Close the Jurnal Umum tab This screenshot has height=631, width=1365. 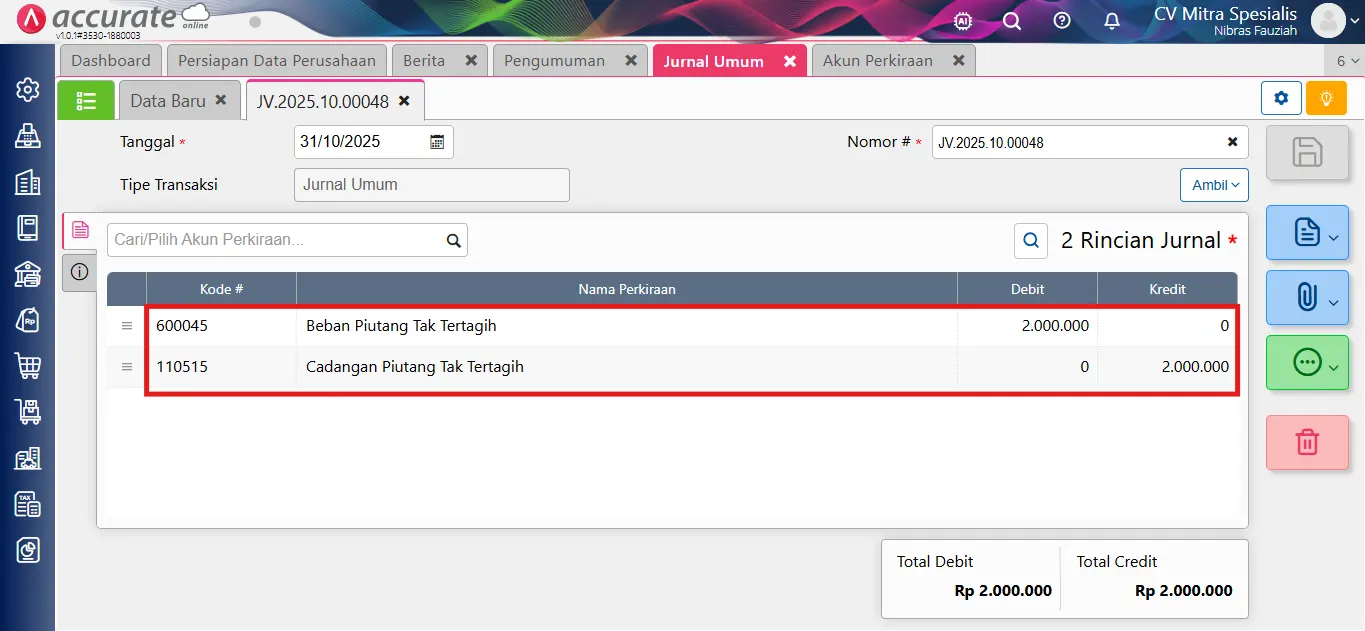pos(789,61)
